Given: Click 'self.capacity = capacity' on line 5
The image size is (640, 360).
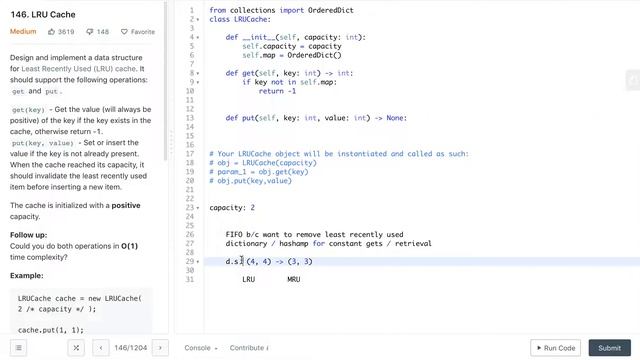Looking at the screenshot, I should coord(291,46).
